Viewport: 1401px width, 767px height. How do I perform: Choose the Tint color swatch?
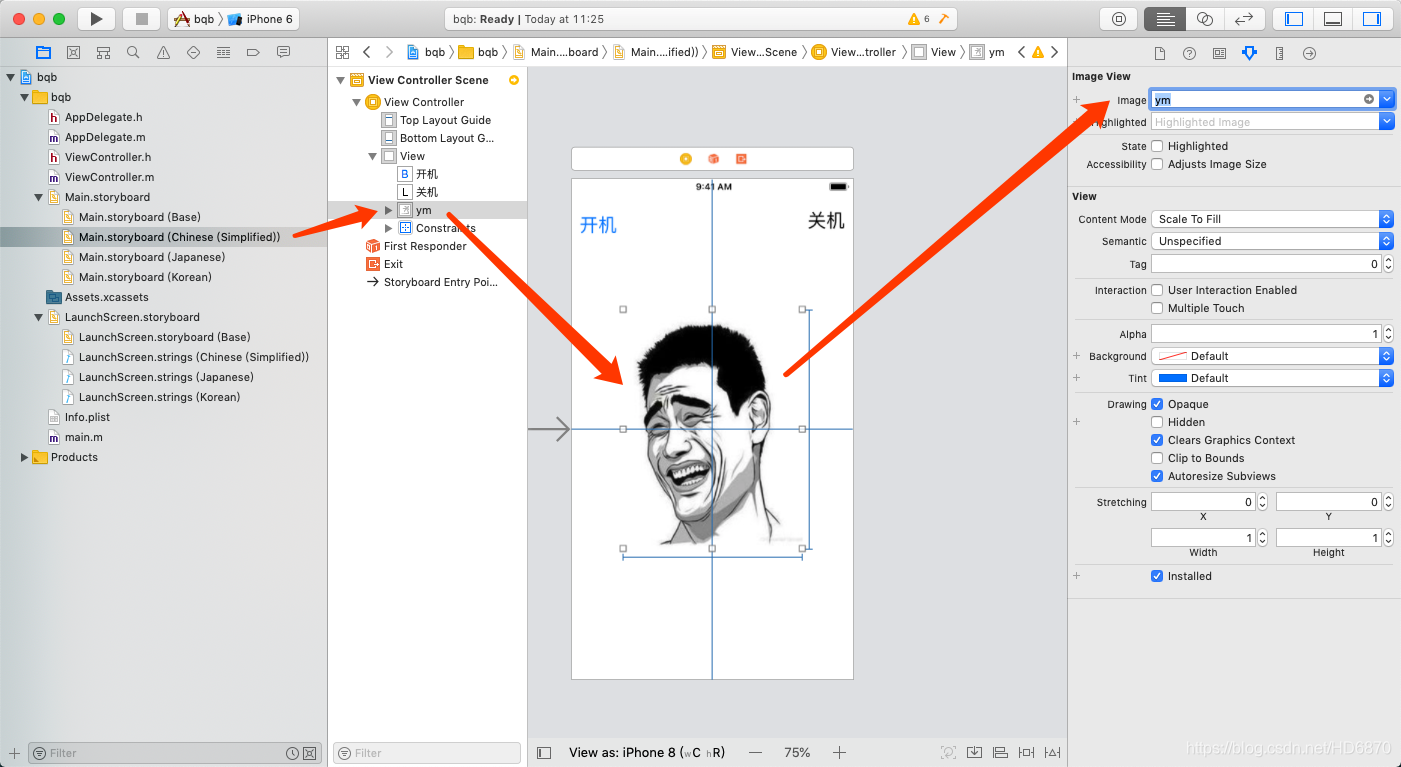pyautogui.click(x=1172, y=378)
